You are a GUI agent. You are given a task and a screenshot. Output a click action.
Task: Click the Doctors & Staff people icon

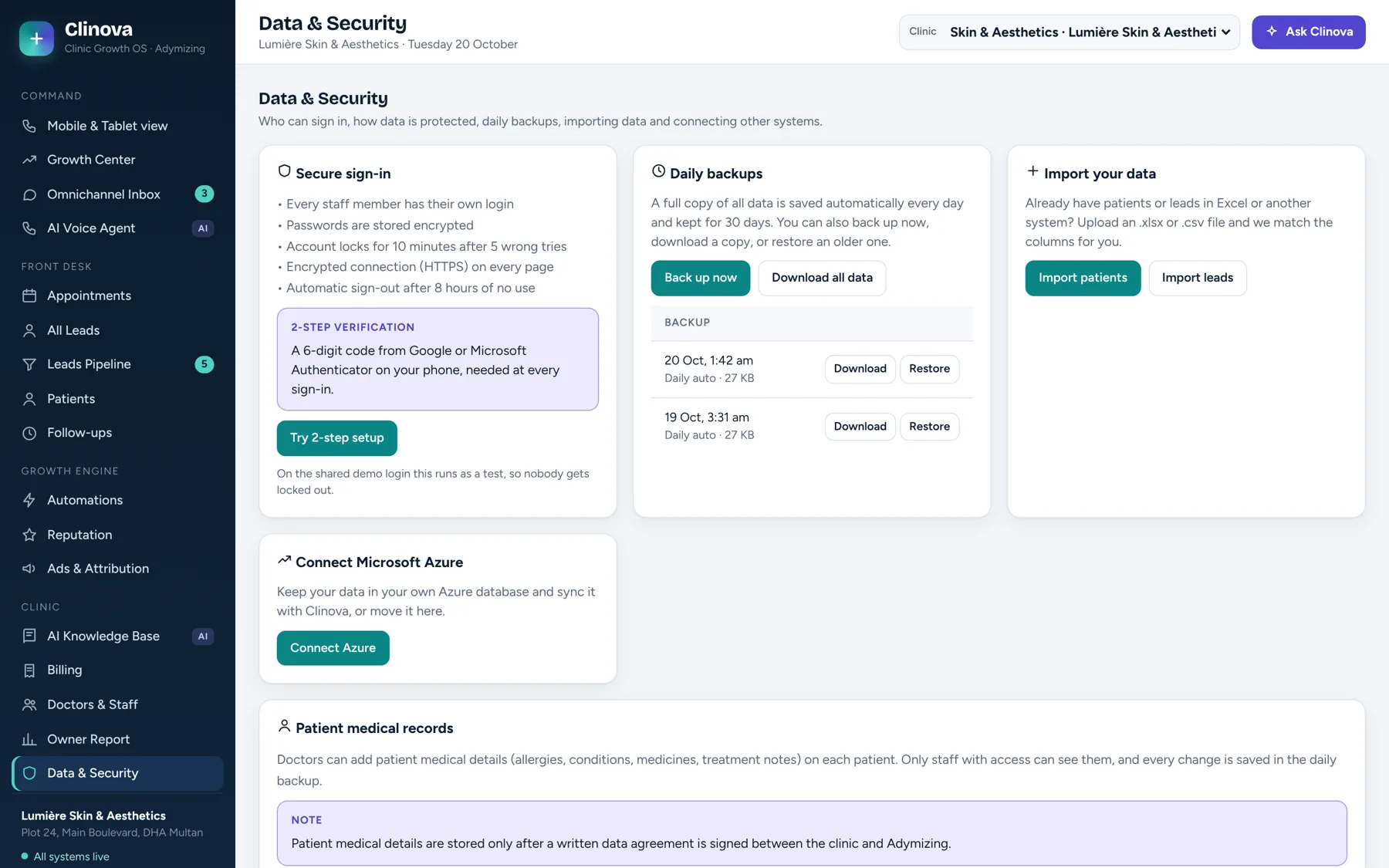(x=29, y=704)
